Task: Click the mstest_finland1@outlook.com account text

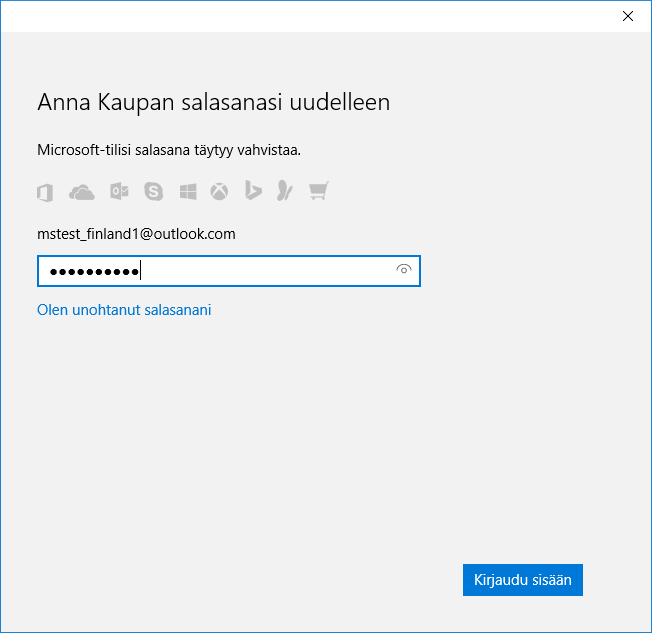Action: 136,234
